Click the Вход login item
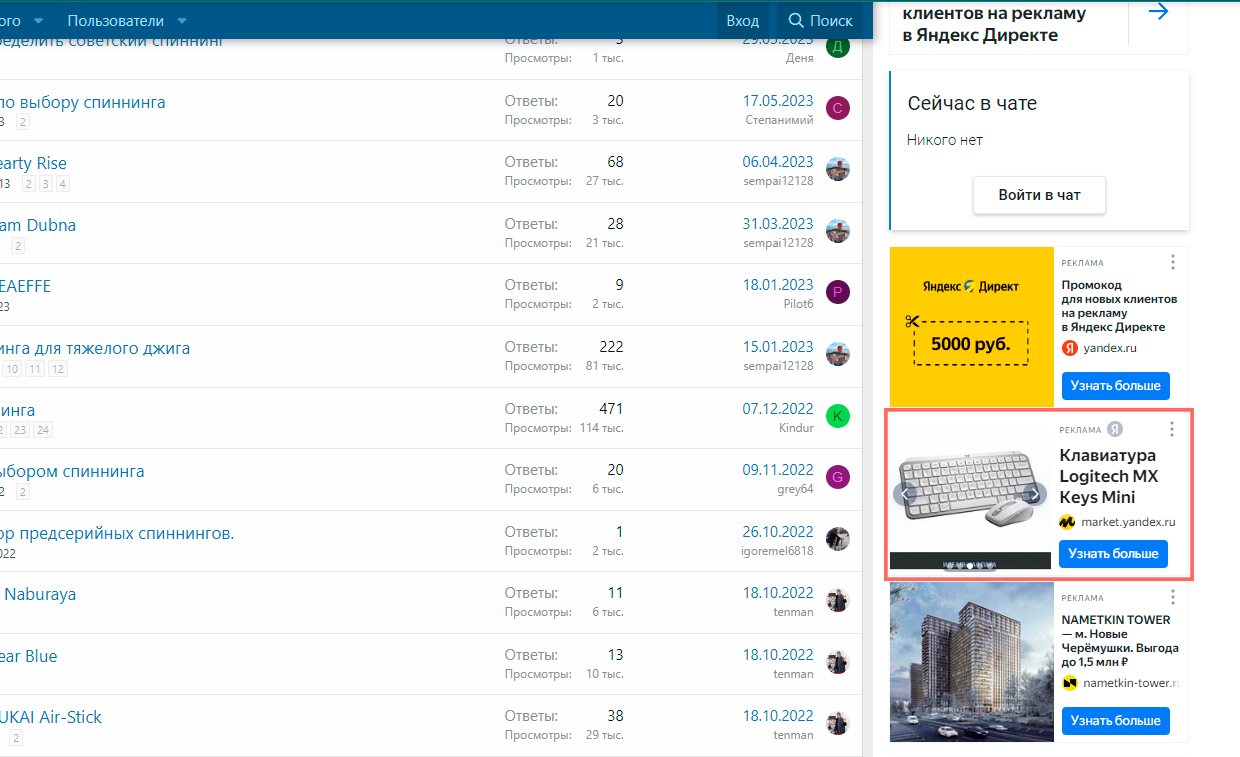Image resolution: width=1240 pixels, height=757 pixels. click(742, 20)
